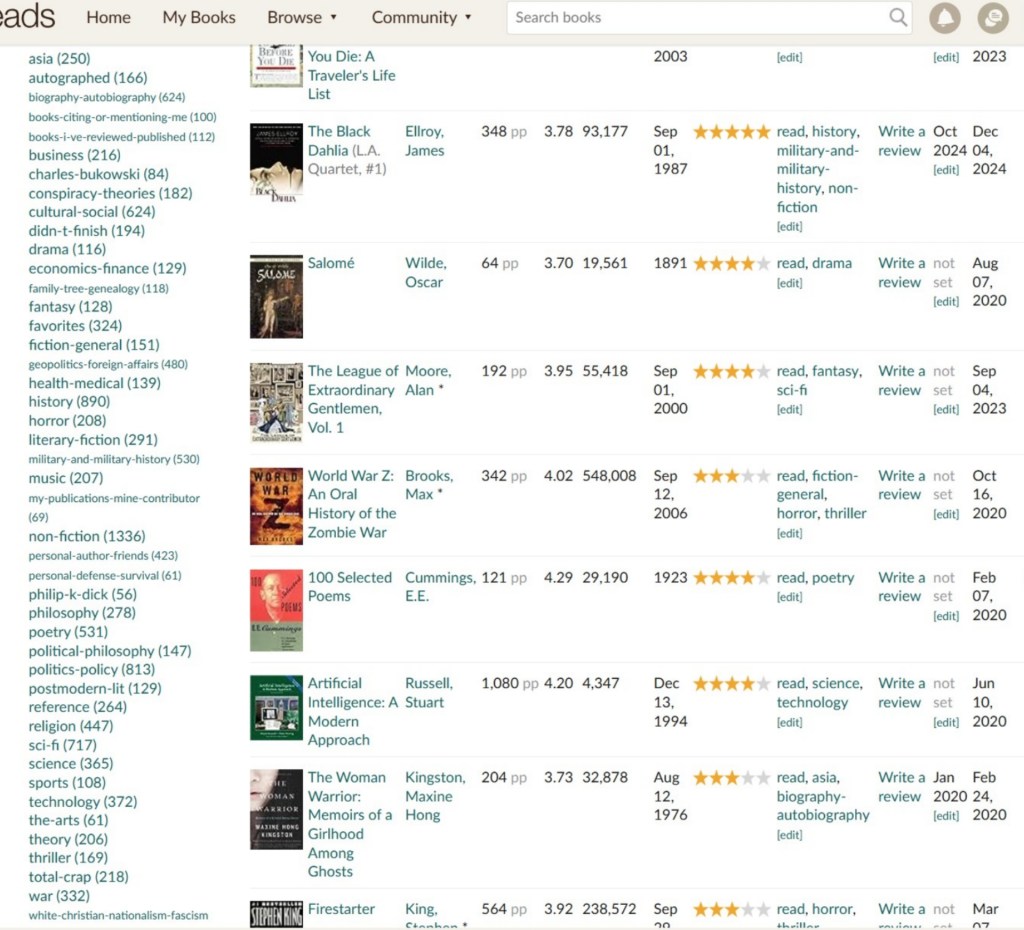
Task: Rate Salomé using its star rating
Action: 731,264
